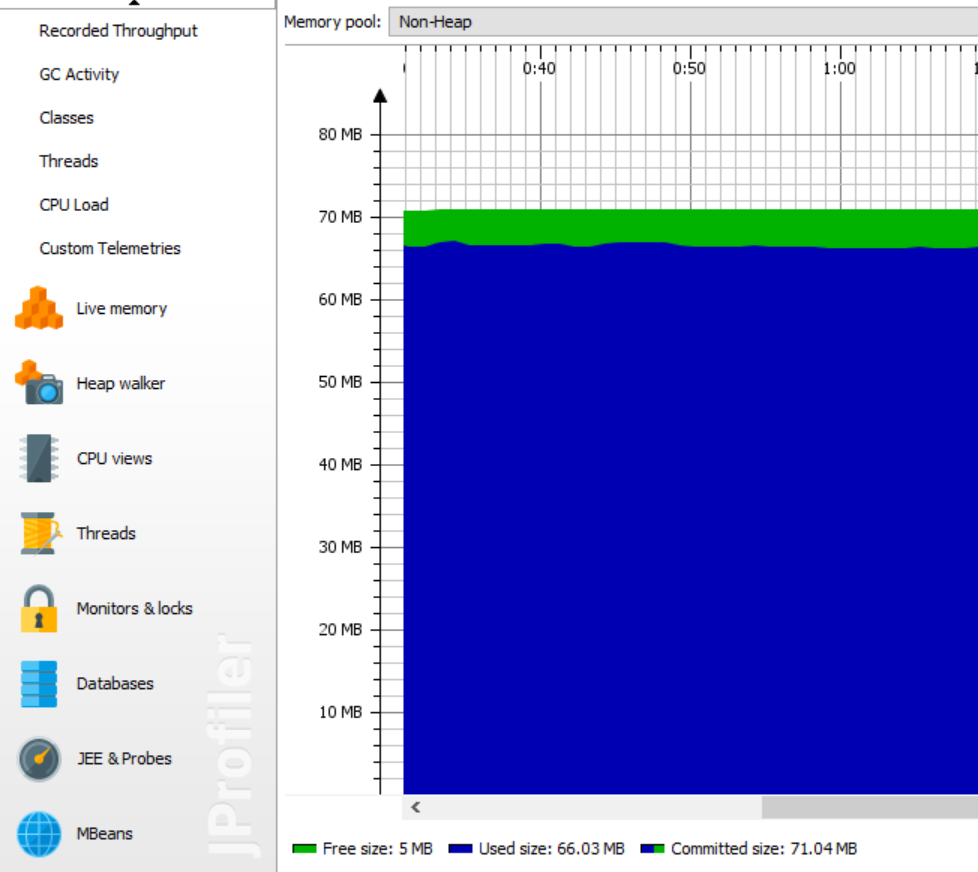Open the Monitors & locks padlock icon
The height and width of the screenshot is (872, 978).
point(39,609)
